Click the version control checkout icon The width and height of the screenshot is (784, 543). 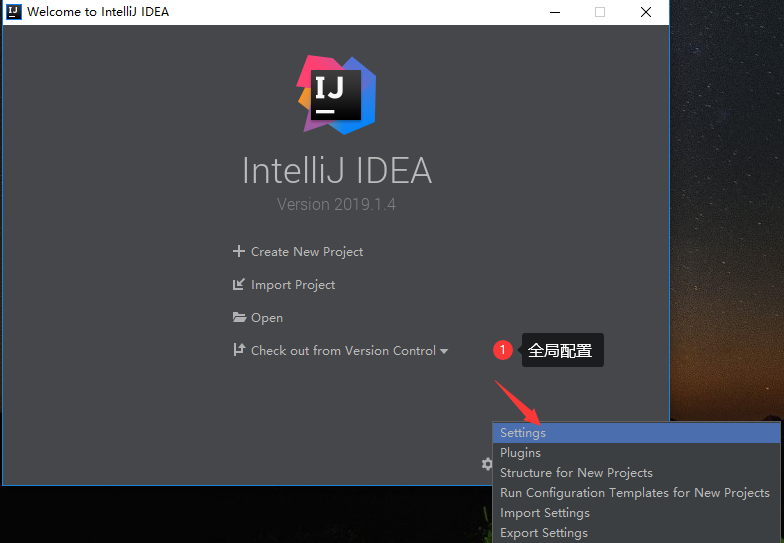(238, 351)
